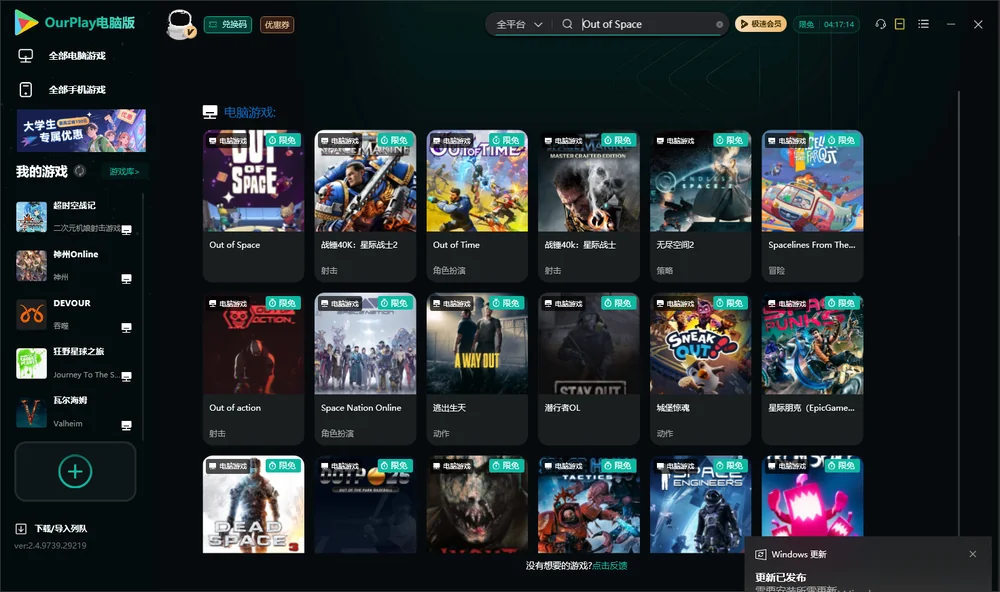Image resolution: width=1000 pixels, height=592 pixels.
Task: Click the 电脑游戏 section heading
Action: point(249,113)
